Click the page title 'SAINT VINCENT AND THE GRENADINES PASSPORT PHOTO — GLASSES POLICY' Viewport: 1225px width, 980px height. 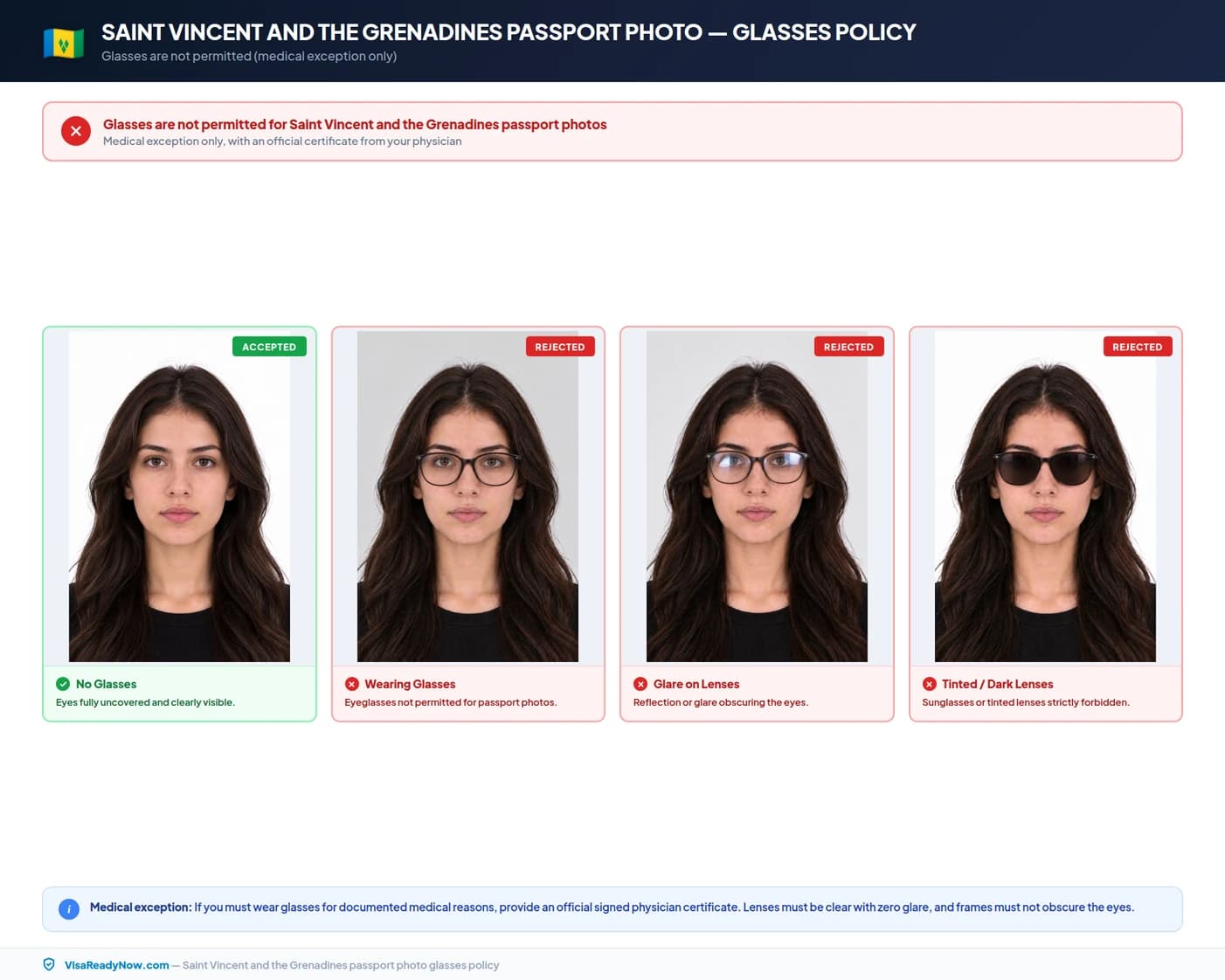(x=509, y=32)
